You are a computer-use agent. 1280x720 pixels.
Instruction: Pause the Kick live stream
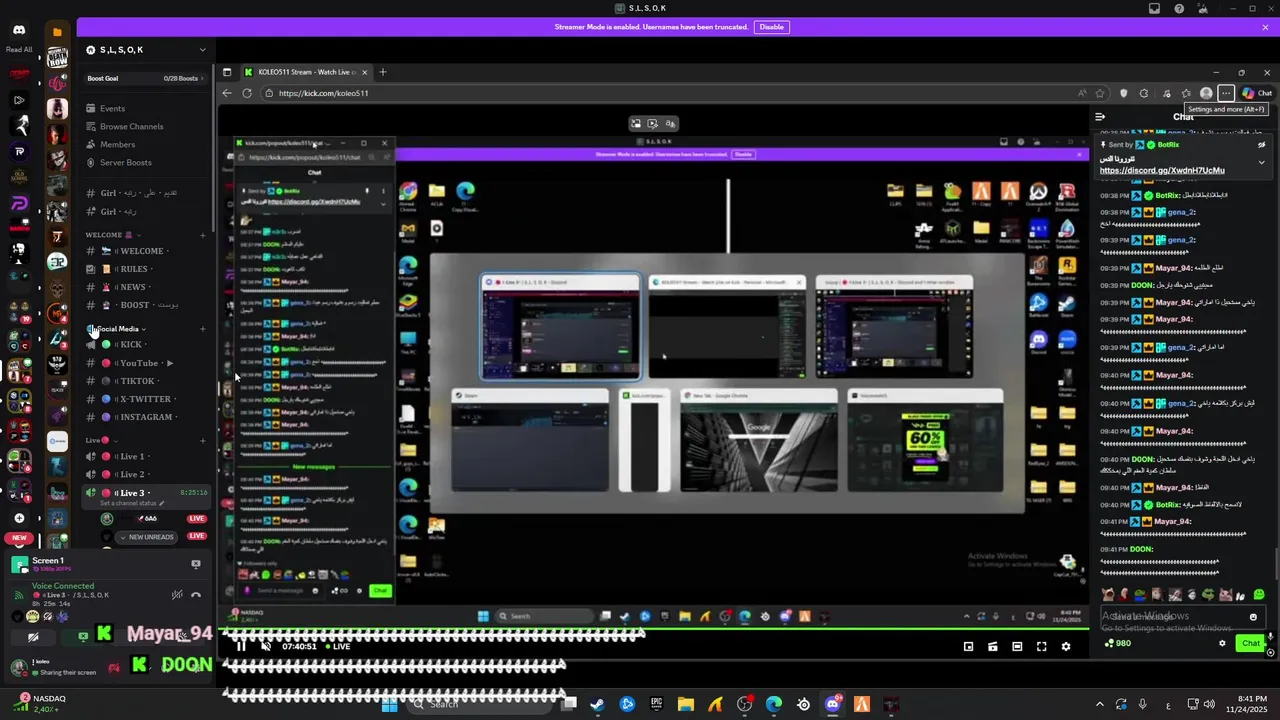(240, 646)
